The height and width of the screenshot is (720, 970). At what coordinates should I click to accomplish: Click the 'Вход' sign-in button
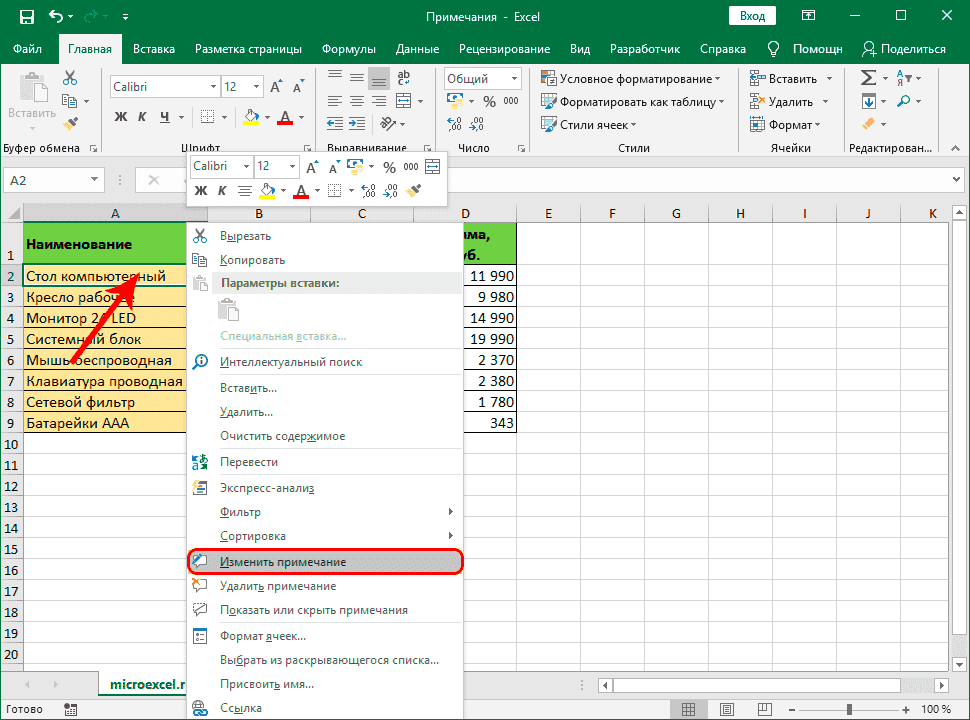(x=752, y=17)
